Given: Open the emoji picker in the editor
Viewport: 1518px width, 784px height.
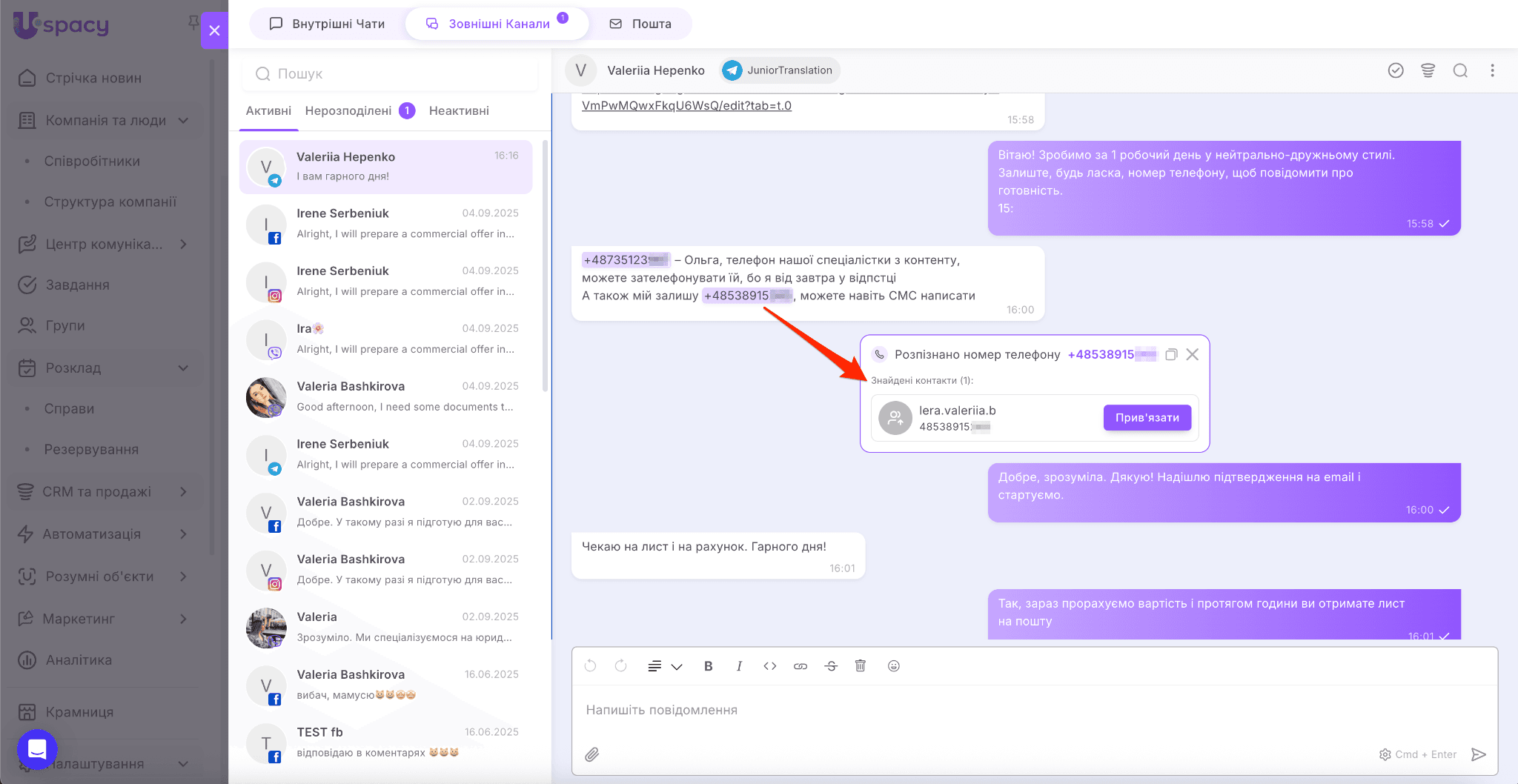Looking at the screenshot, I should (x=894, y=666).
